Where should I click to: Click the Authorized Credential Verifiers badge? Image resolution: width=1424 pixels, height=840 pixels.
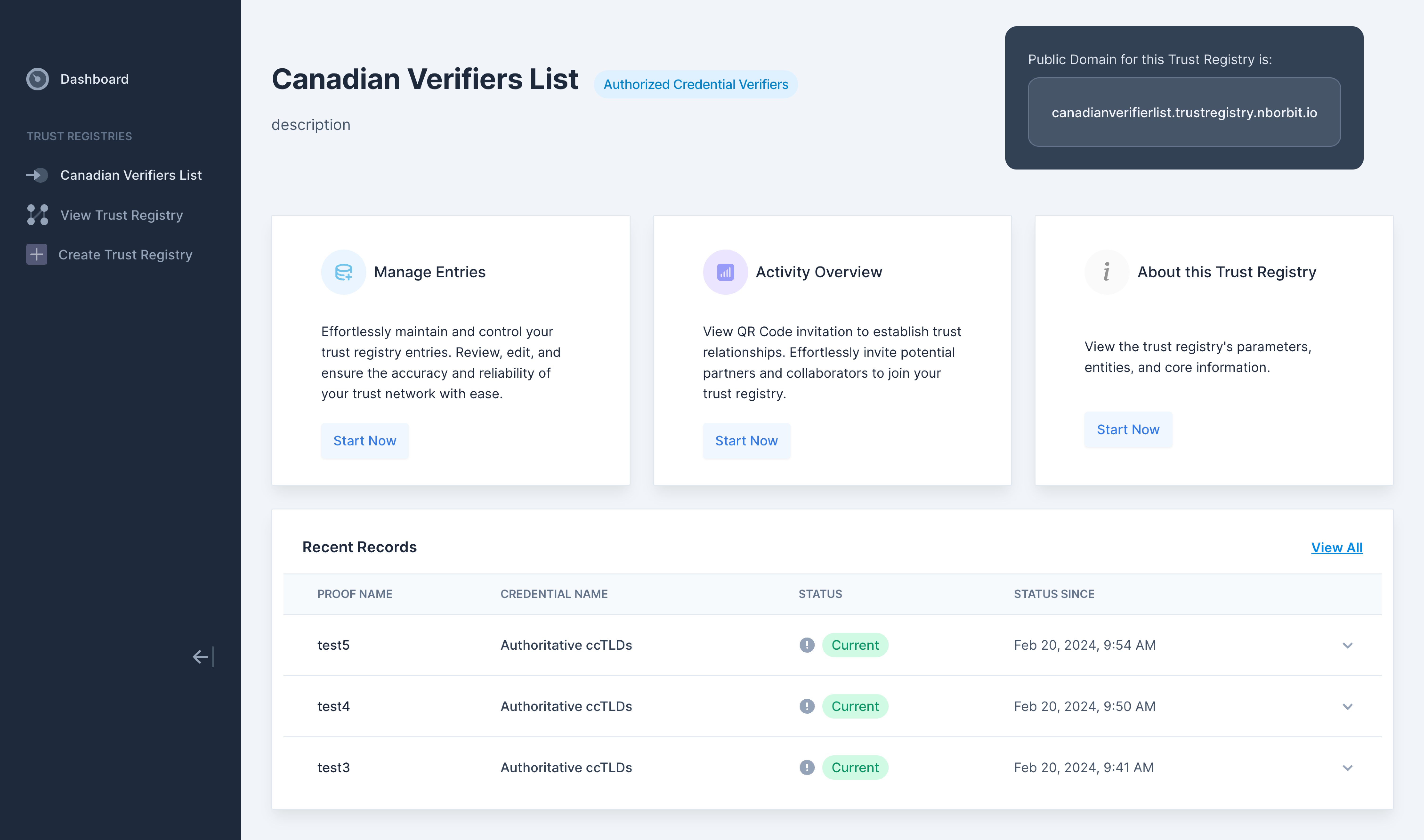(696, 84)
